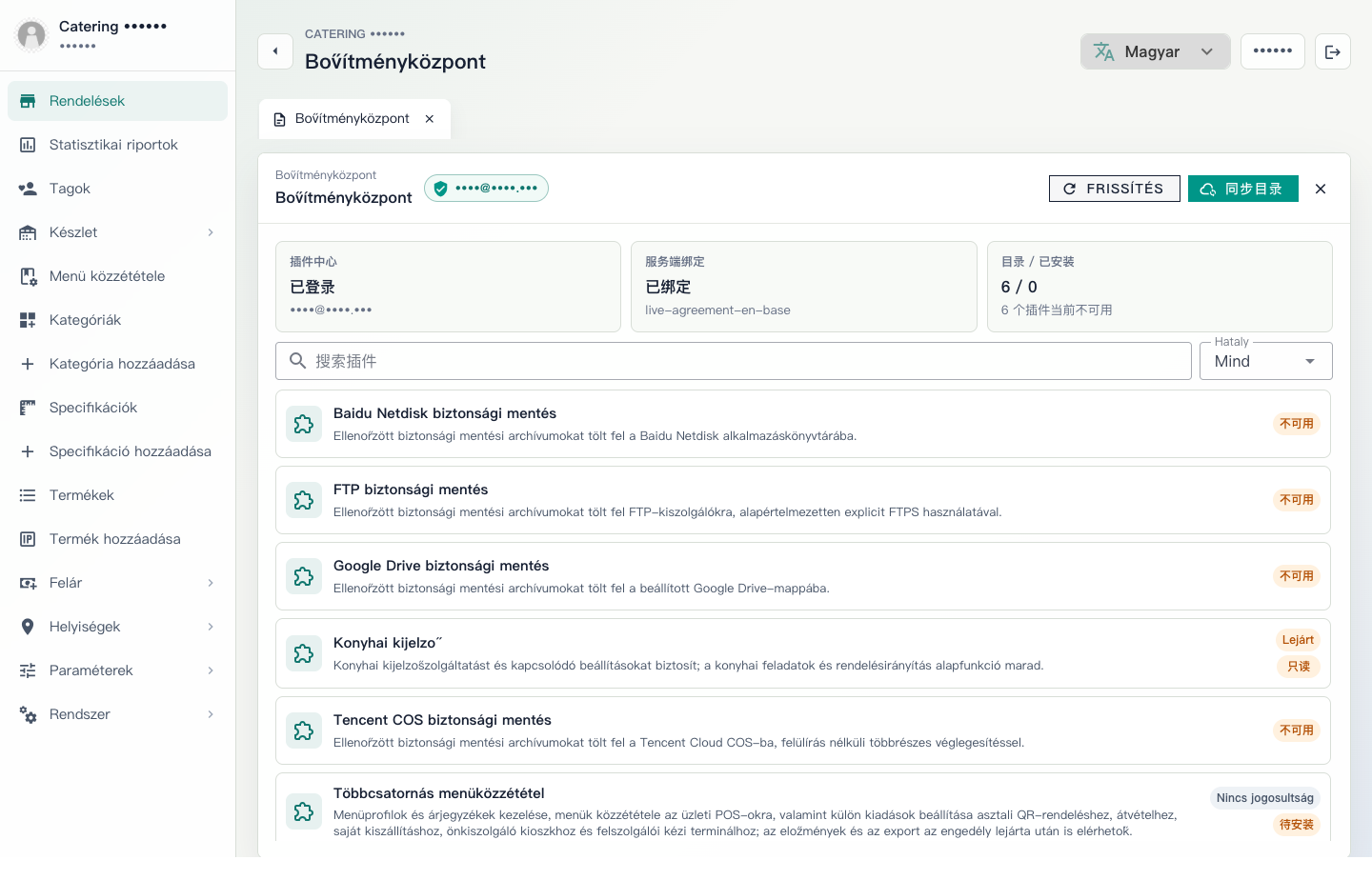Open Menü közzététele page
This screenshot has height=880, width=1372.
[x=117, y=276]
